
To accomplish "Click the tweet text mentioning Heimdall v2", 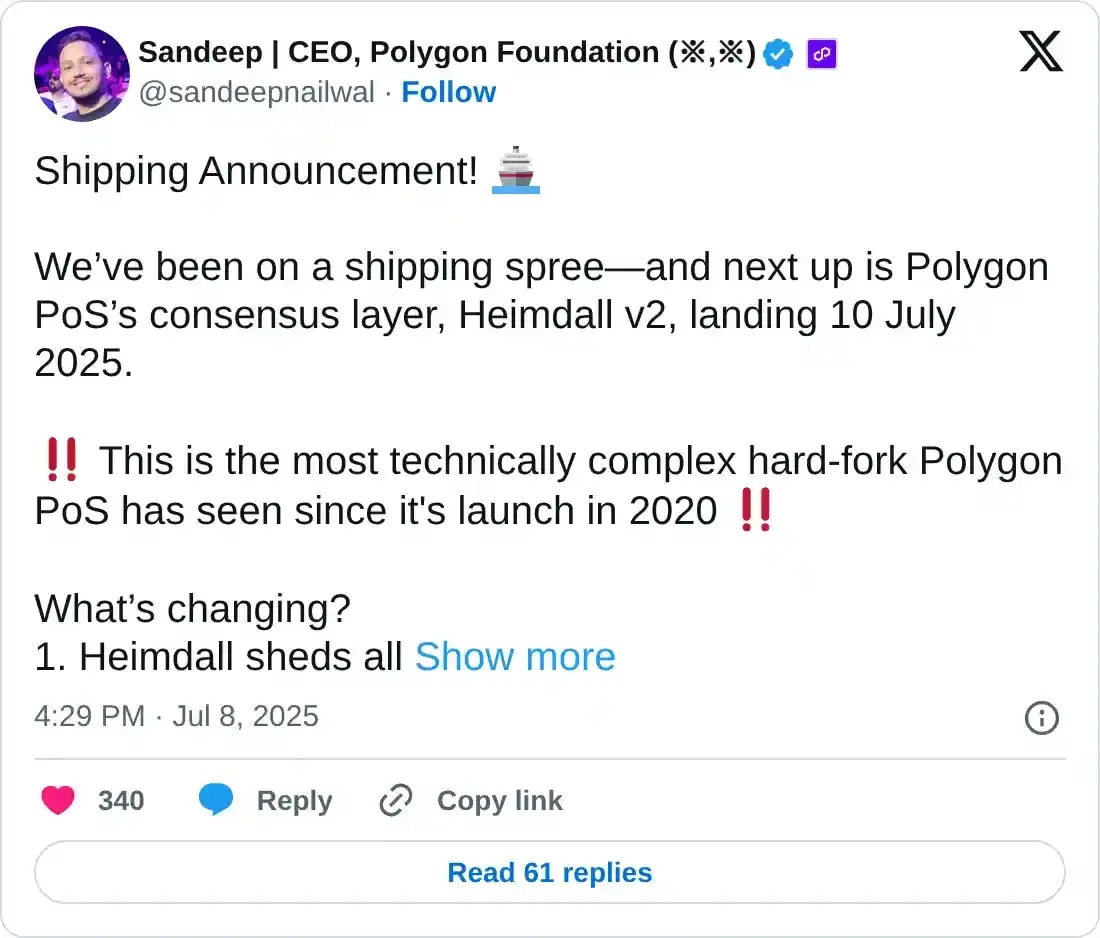I will (540, 315).
